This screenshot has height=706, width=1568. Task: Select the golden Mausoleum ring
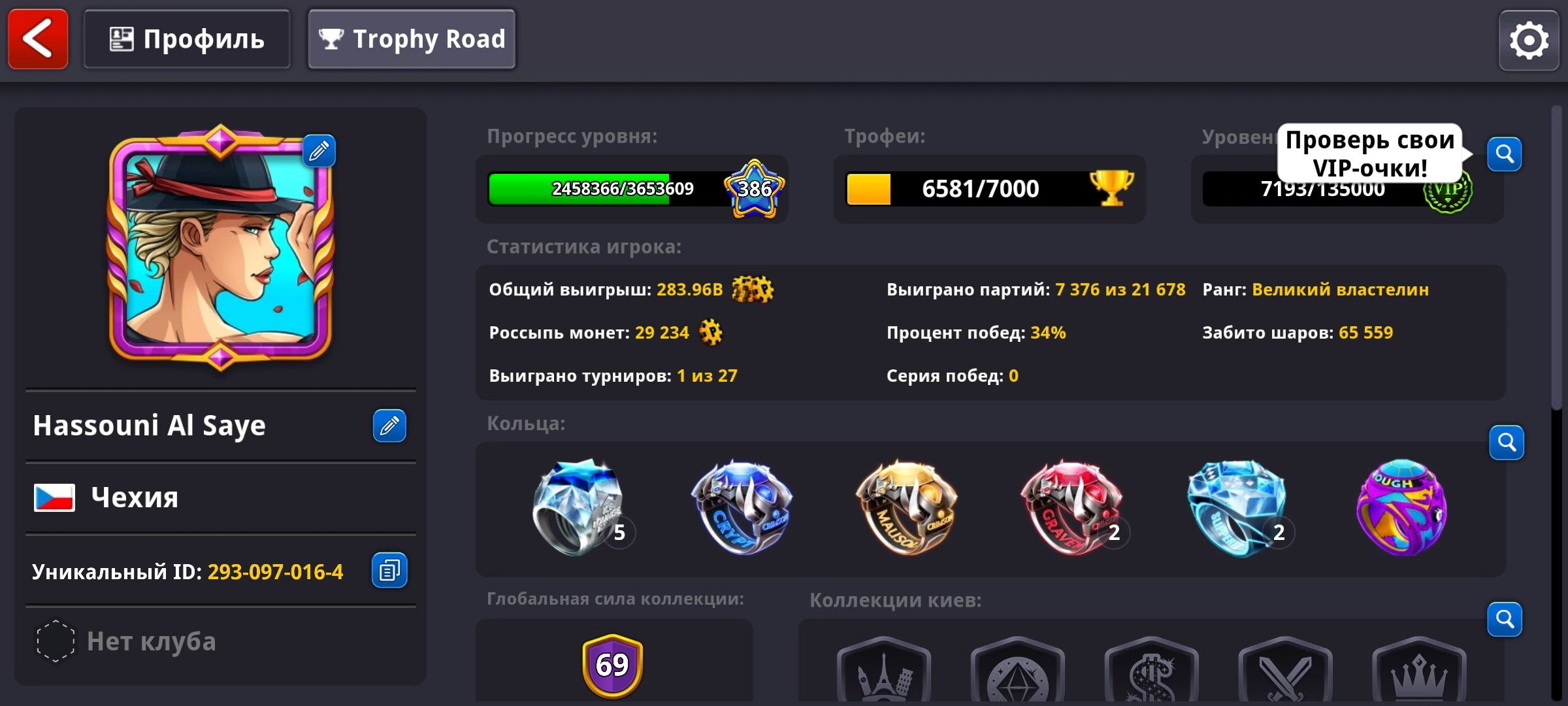tap(906, 507)
